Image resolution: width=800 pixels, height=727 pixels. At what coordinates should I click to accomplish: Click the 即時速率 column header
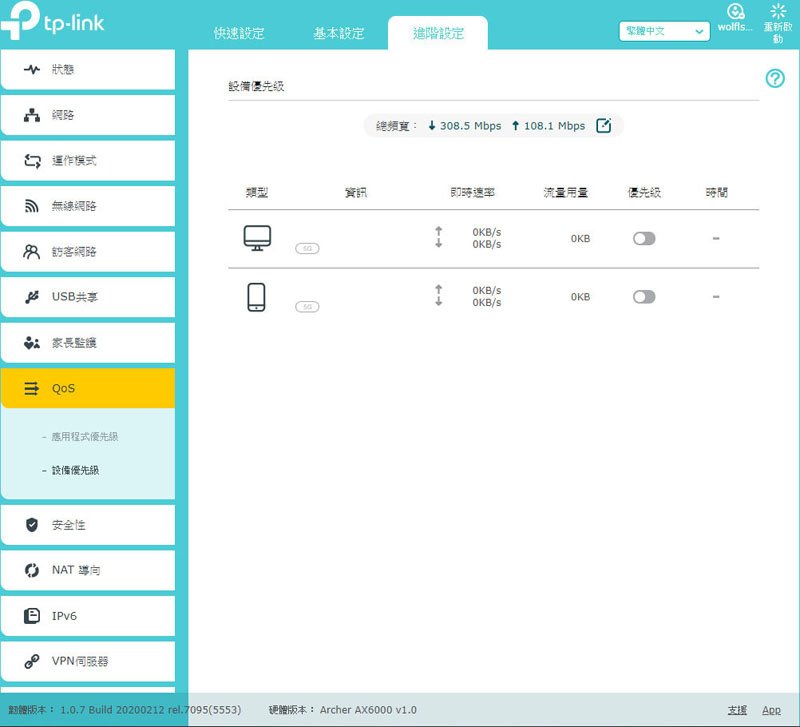(472, 192)
